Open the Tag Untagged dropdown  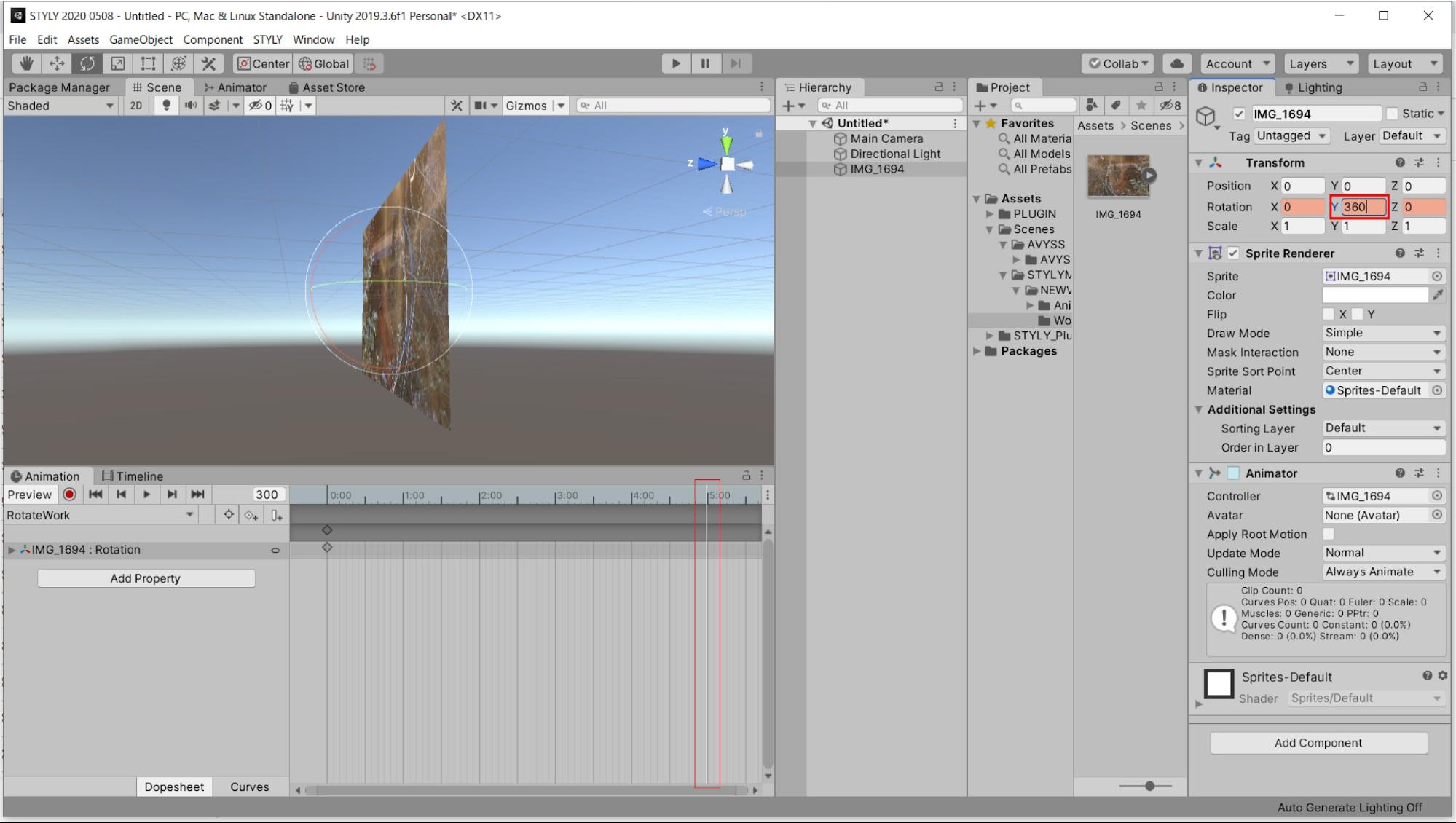[x=1291, y=136]
